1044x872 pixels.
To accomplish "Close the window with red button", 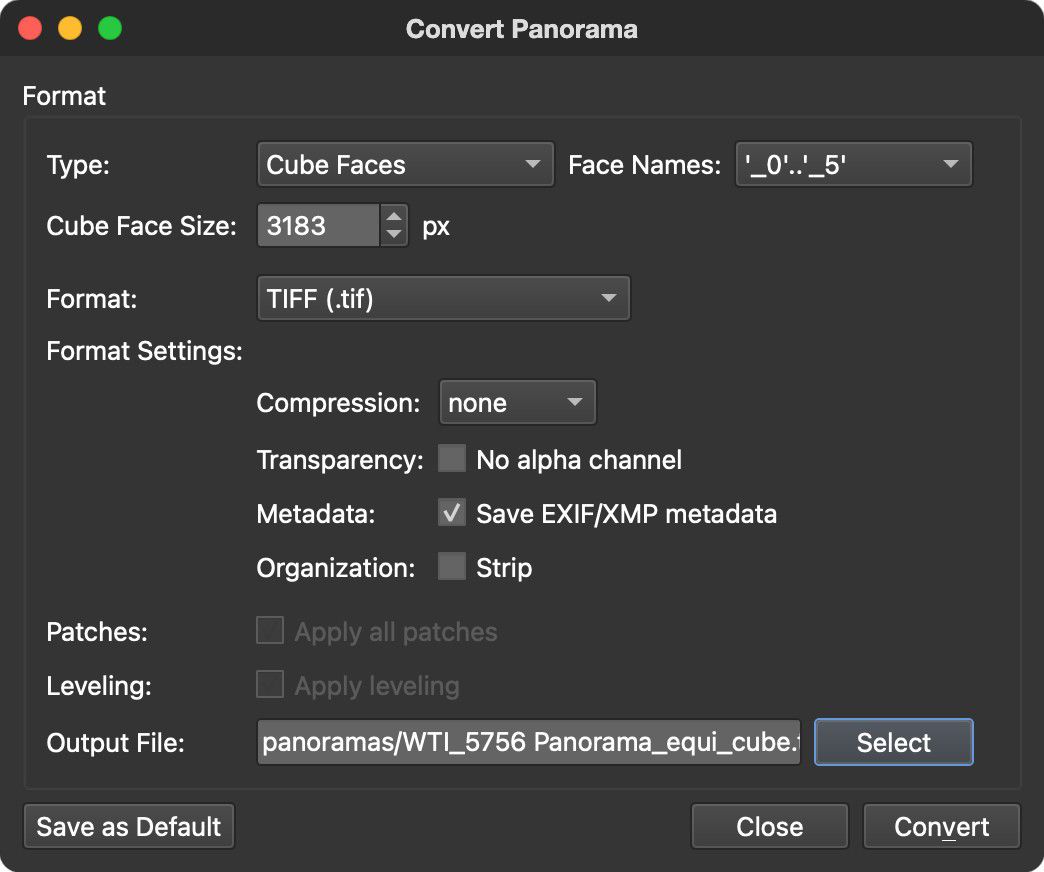I will tap(30, 29).
